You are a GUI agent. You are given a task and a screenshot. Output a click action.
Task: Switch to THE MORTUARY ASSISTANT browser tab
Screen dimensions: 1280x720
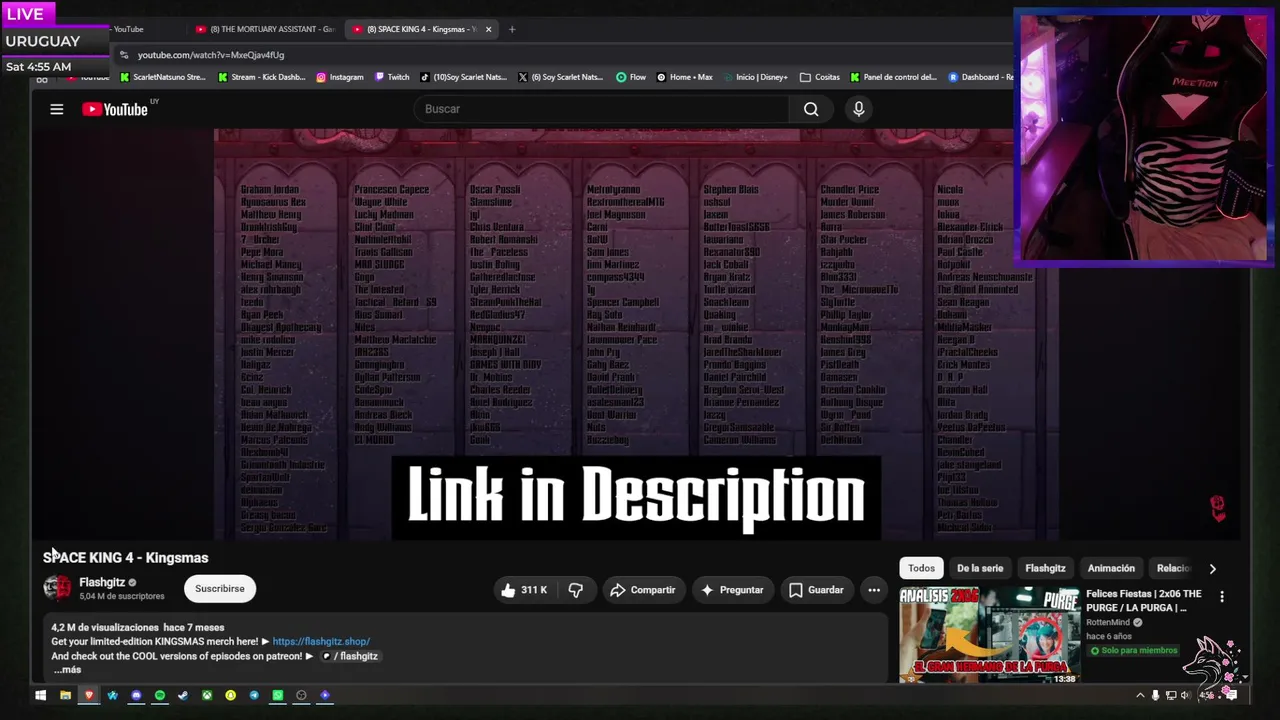[264, 29]
